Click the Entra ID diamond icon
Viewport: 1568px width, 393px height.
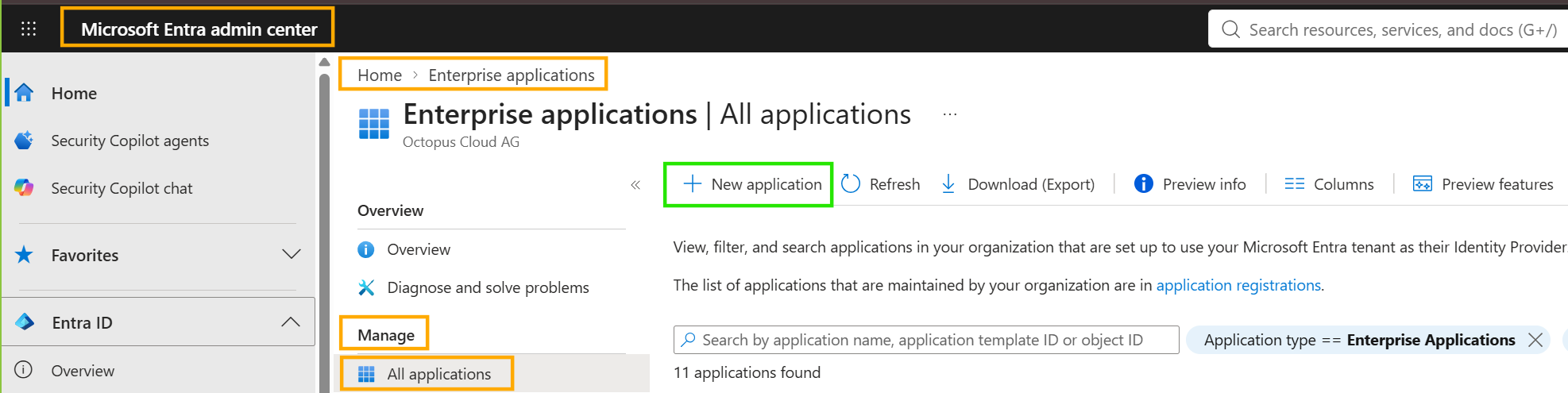pyautogui.click(x=25, y=322)
